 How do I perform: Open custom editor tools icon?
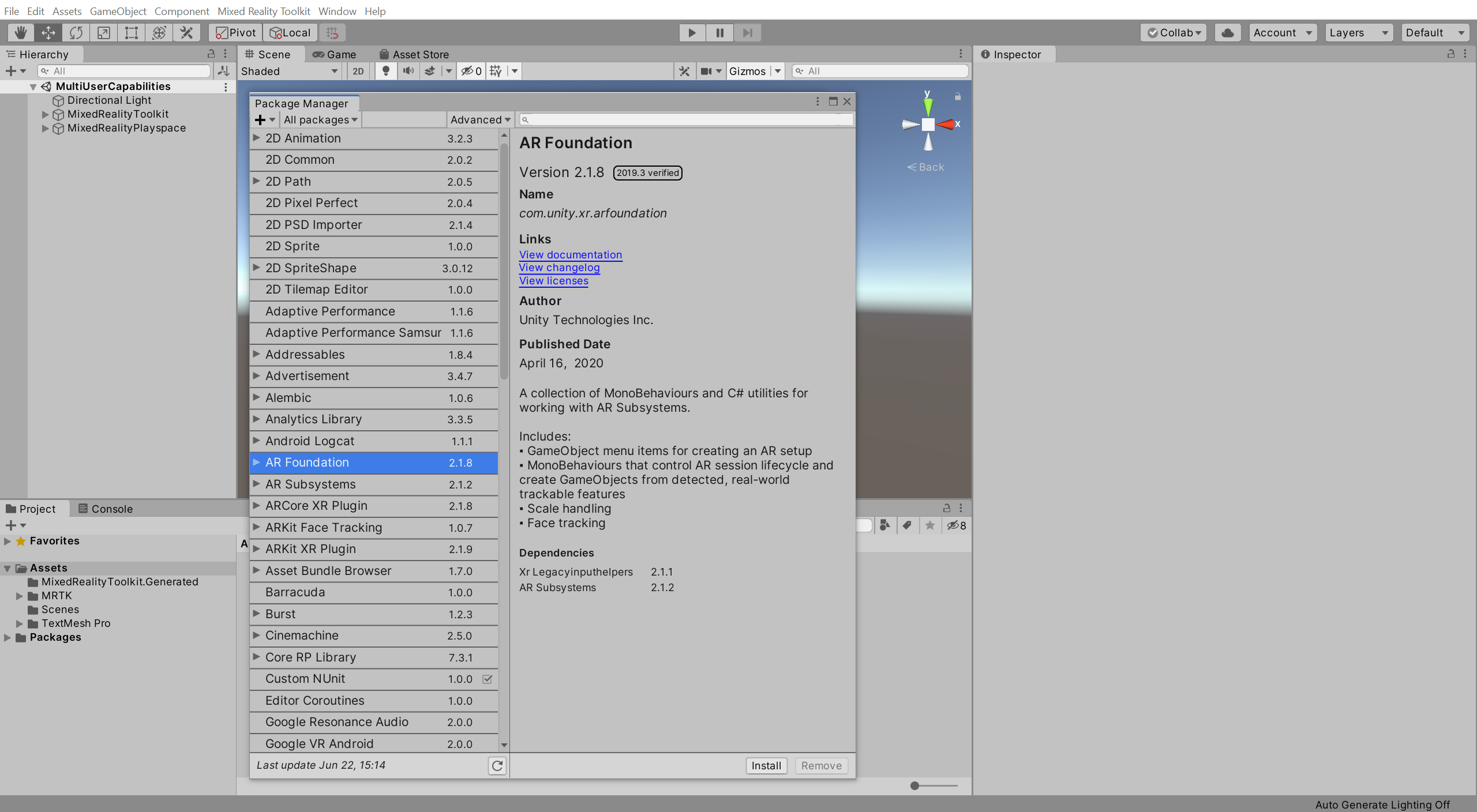186,33
